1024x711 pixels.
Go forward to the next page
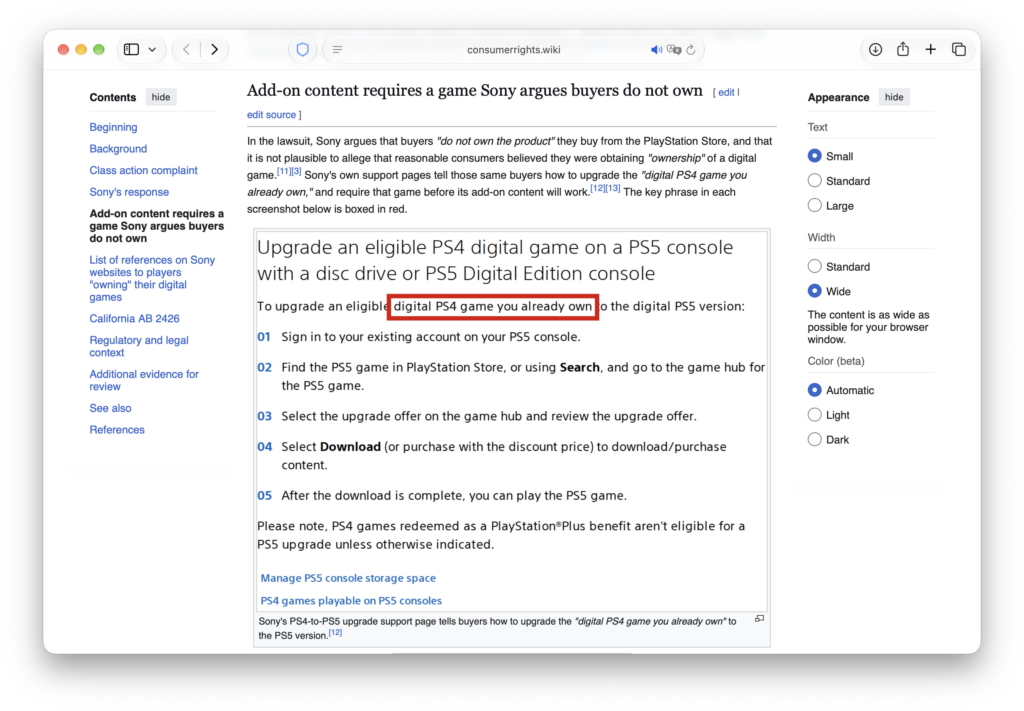point(214,50)
